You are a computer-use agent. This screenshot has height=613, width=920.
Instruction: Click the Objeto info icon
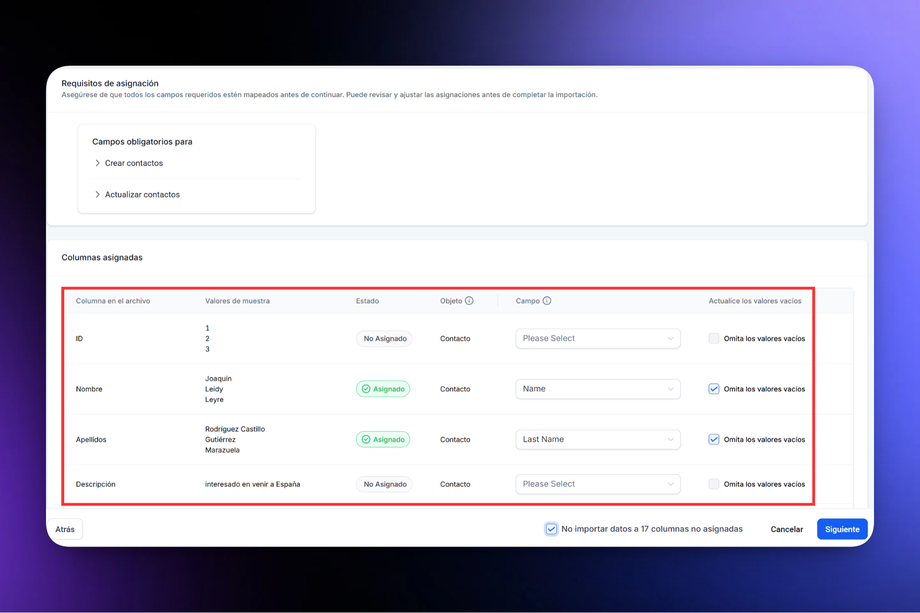pos(469,301)
